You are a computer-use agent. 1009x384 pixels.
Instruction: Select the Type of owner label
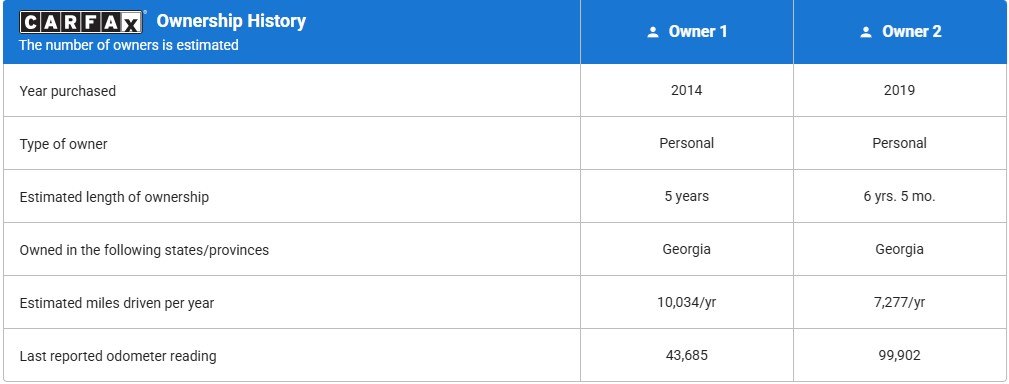[x=63, y=144]
